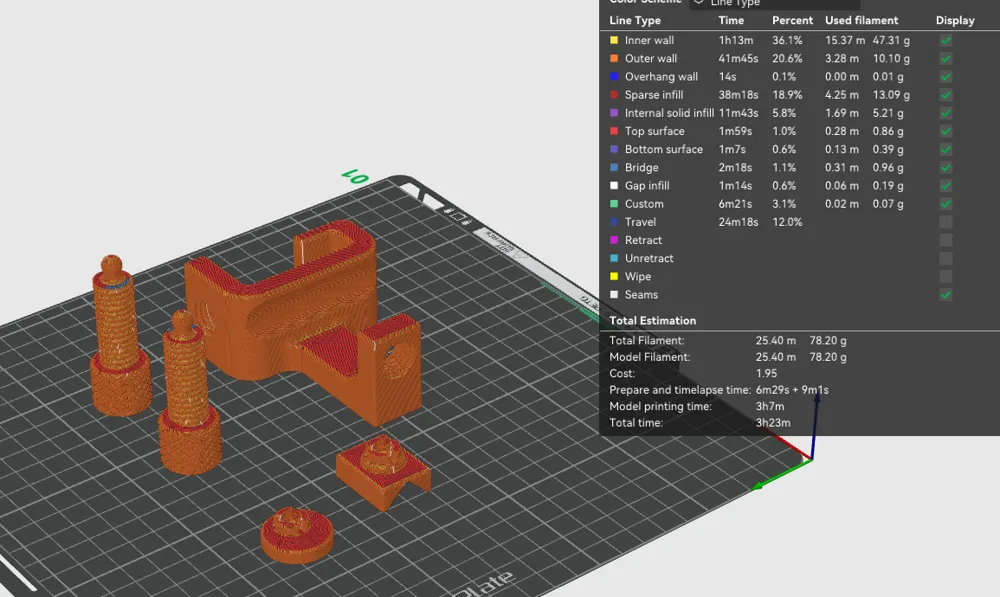
Task: Turn on Wipe display checkbox
Action: point(946,277)
